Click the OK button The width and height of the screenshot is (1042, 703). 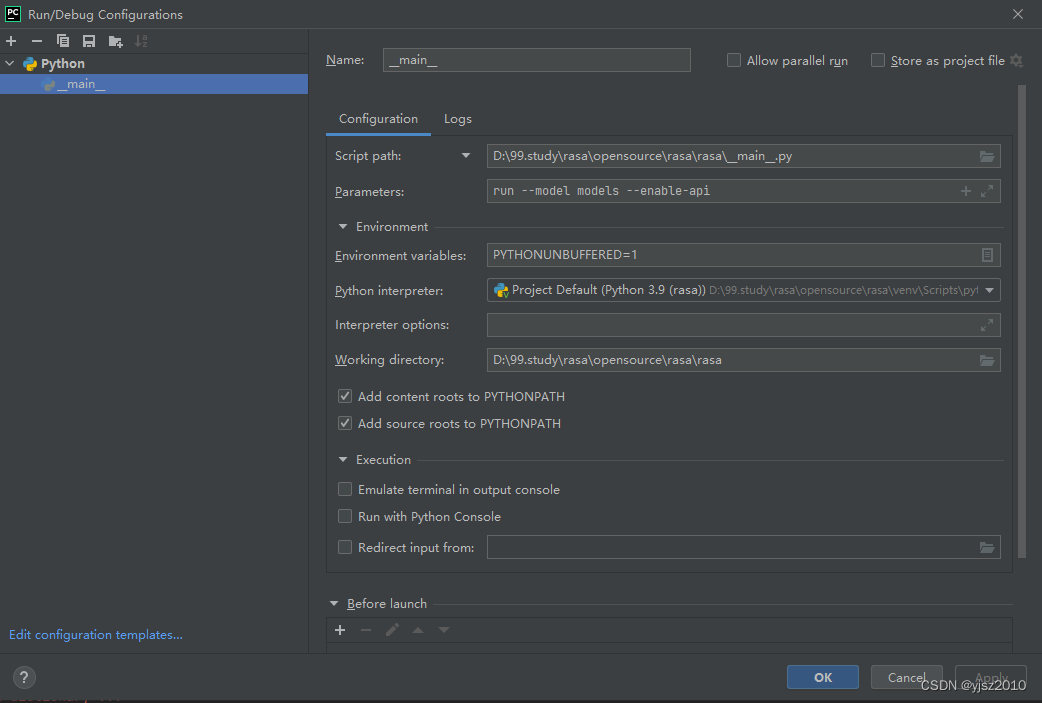coord(823,677)
